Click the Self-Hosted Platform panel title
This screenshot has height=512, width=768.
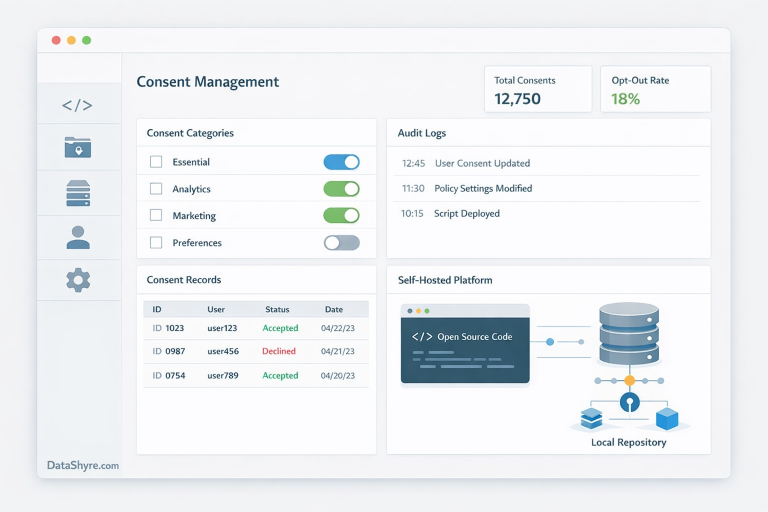tap(445, 280)
